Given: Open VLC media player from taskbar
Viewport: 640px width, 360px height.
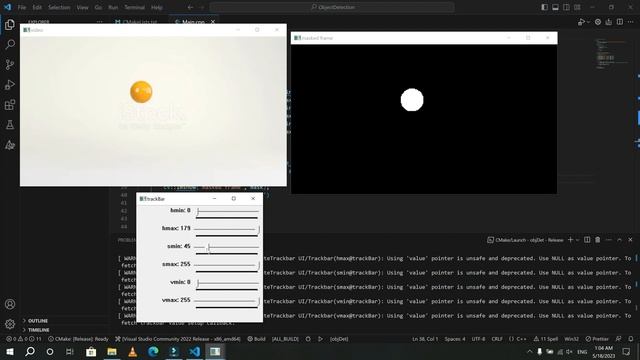Looking at the screenshot, I should 133,351.
